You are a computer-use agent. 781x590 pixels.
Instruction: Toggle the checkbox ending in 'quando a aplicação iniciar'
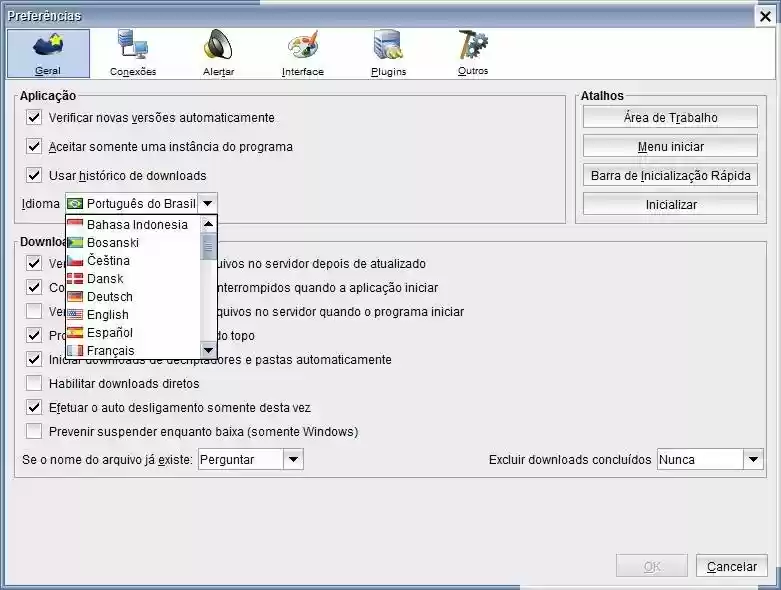pyautogui.click(x=34, y=287)
